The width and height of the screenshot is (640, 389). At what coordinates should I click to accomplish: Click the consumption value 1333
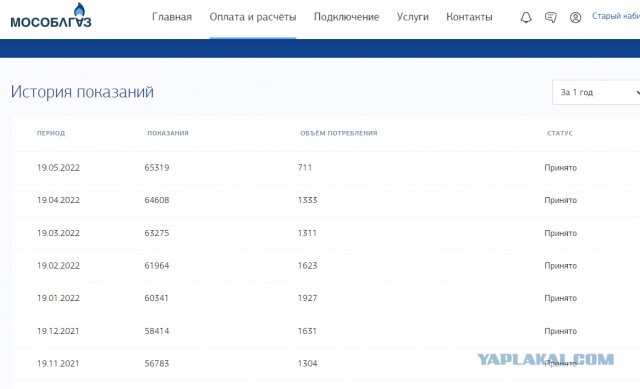(307, 200)
